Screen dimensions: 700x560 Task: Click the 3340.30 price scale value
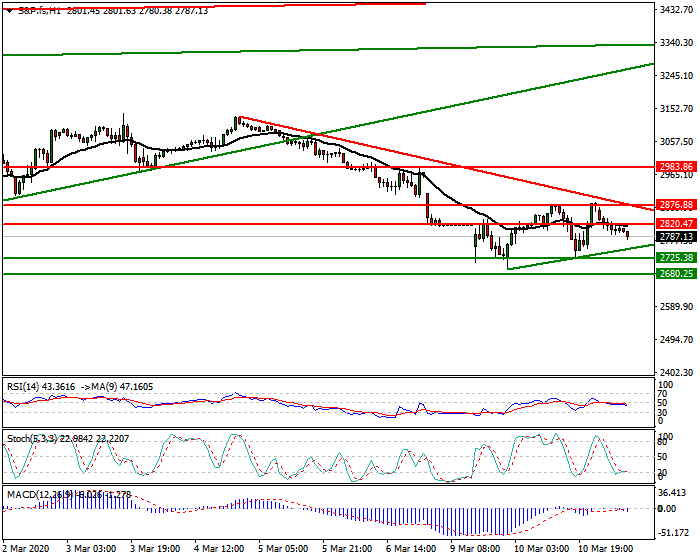(676, 42)
